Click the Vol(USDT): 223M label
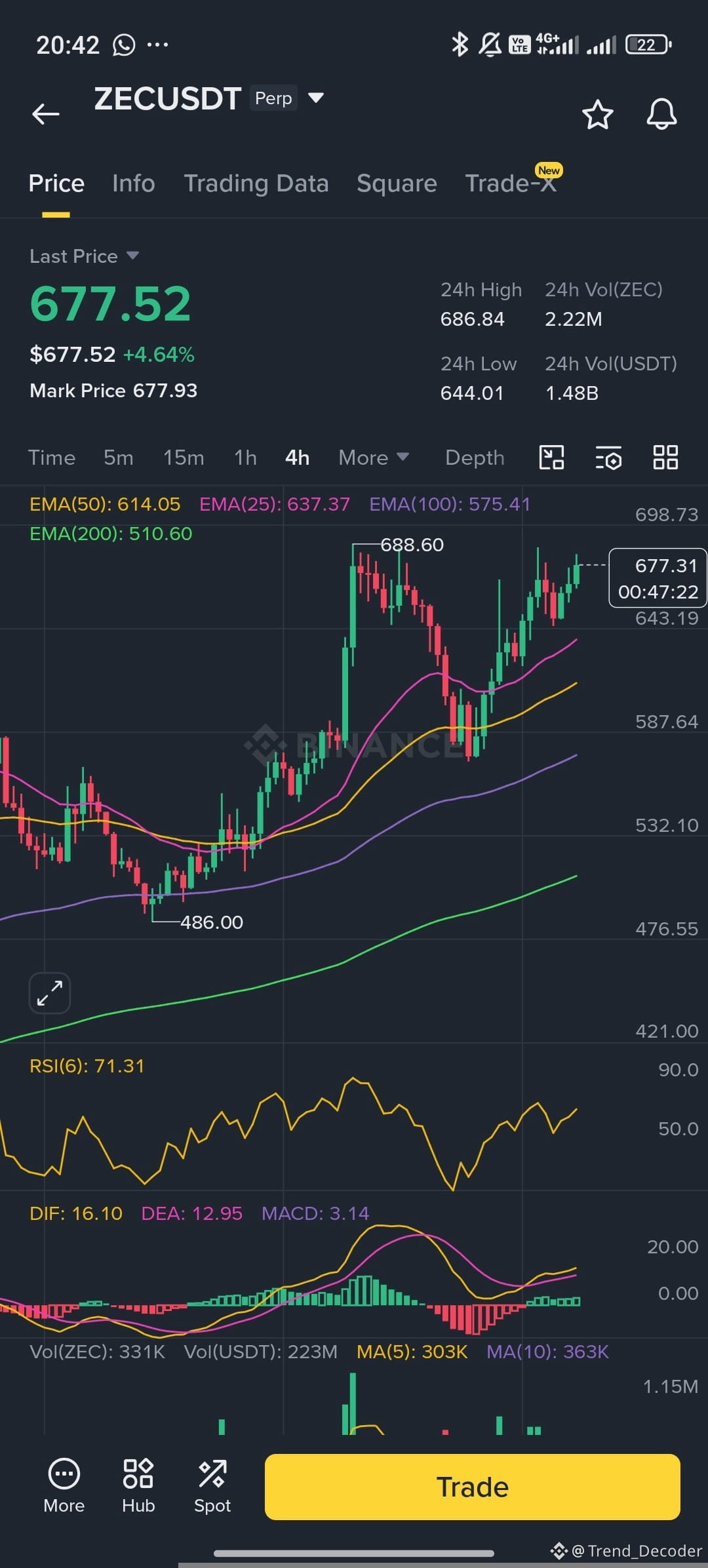 point(260,1352)
